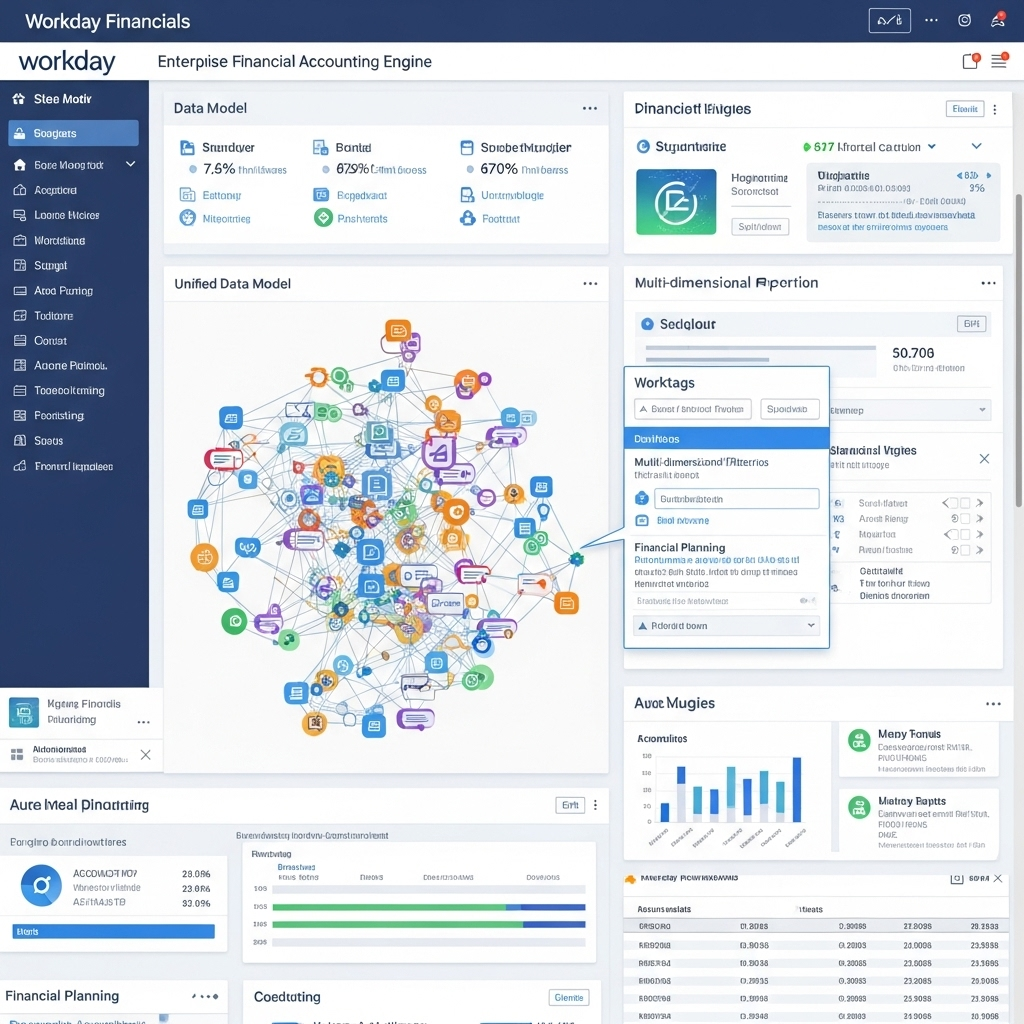1024x1024 pixels.
Task: Select the Sedqlour radio indicator
Action: 647,324
